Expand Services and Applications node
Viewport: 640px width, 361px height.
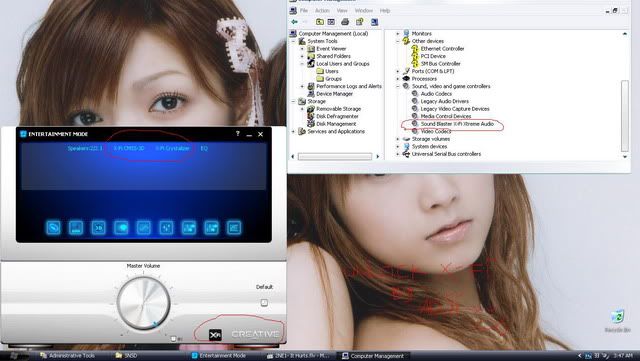[293, 131]
